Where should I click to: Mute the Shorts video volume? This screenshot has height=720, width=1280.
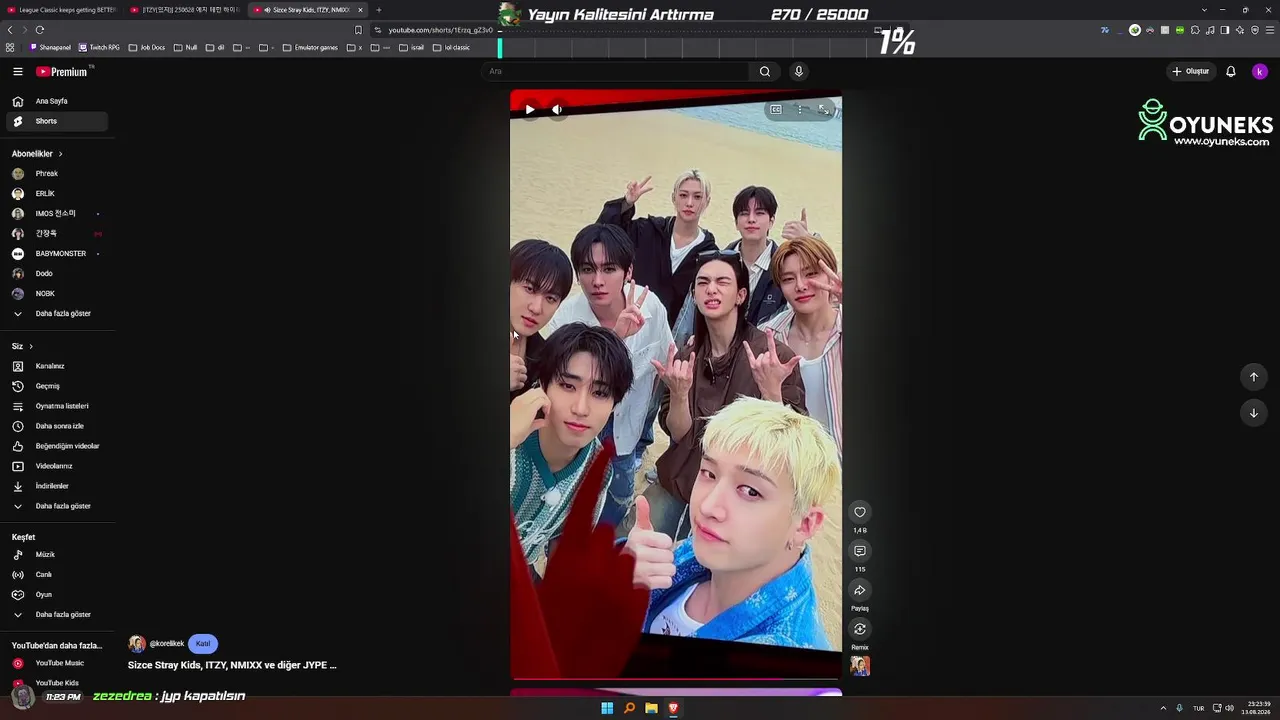(557, 110)
